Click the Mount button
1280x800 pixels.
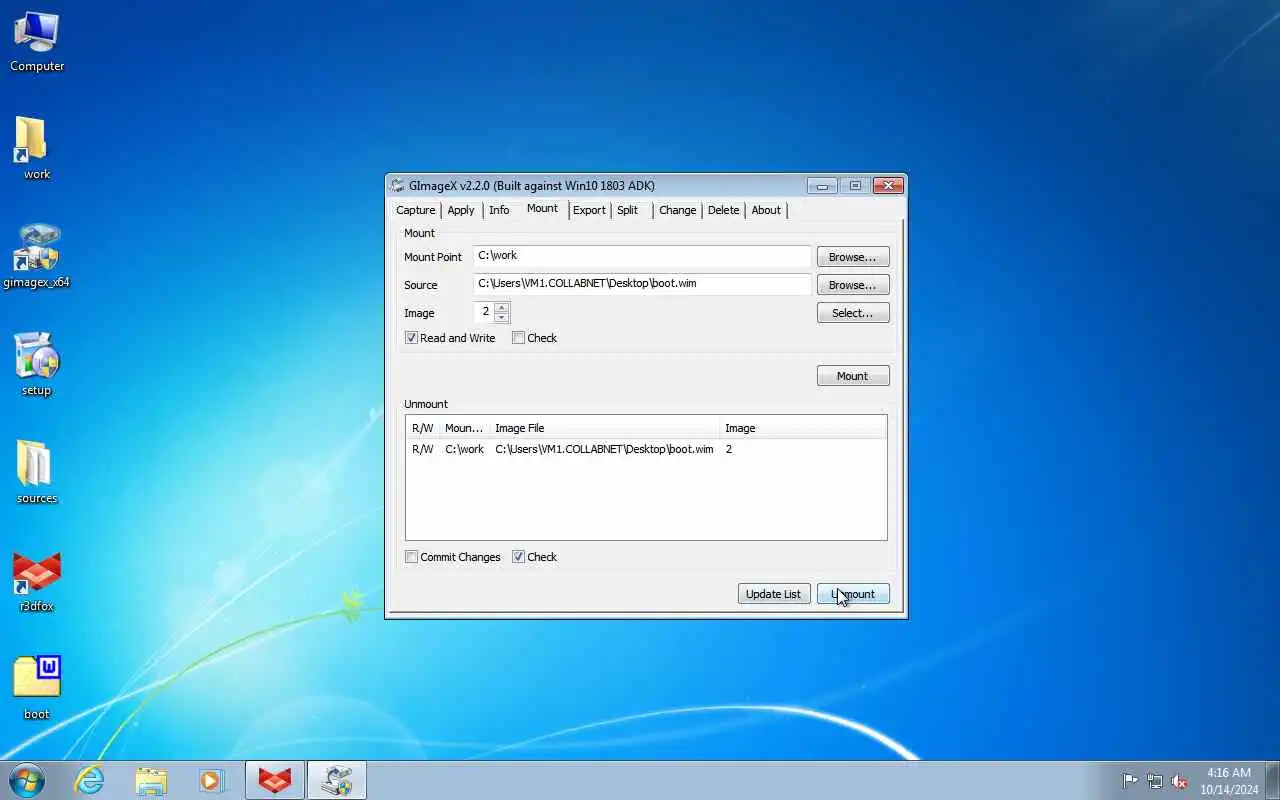click(853, 376)
